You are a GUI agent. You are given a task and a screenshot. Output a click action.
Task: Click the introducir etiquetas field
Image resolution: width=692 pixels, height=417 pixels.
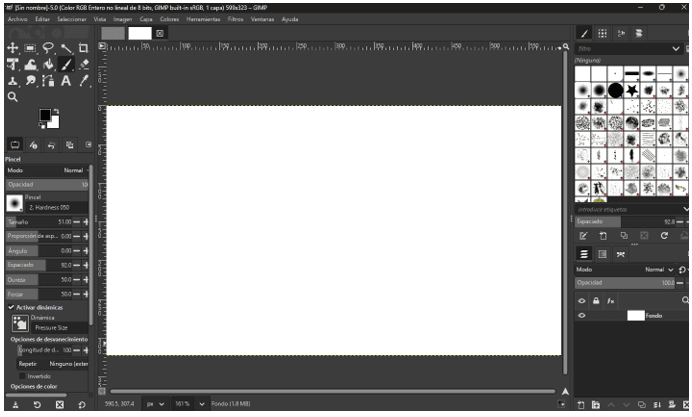pyautogui.click(x=630, y=210)
